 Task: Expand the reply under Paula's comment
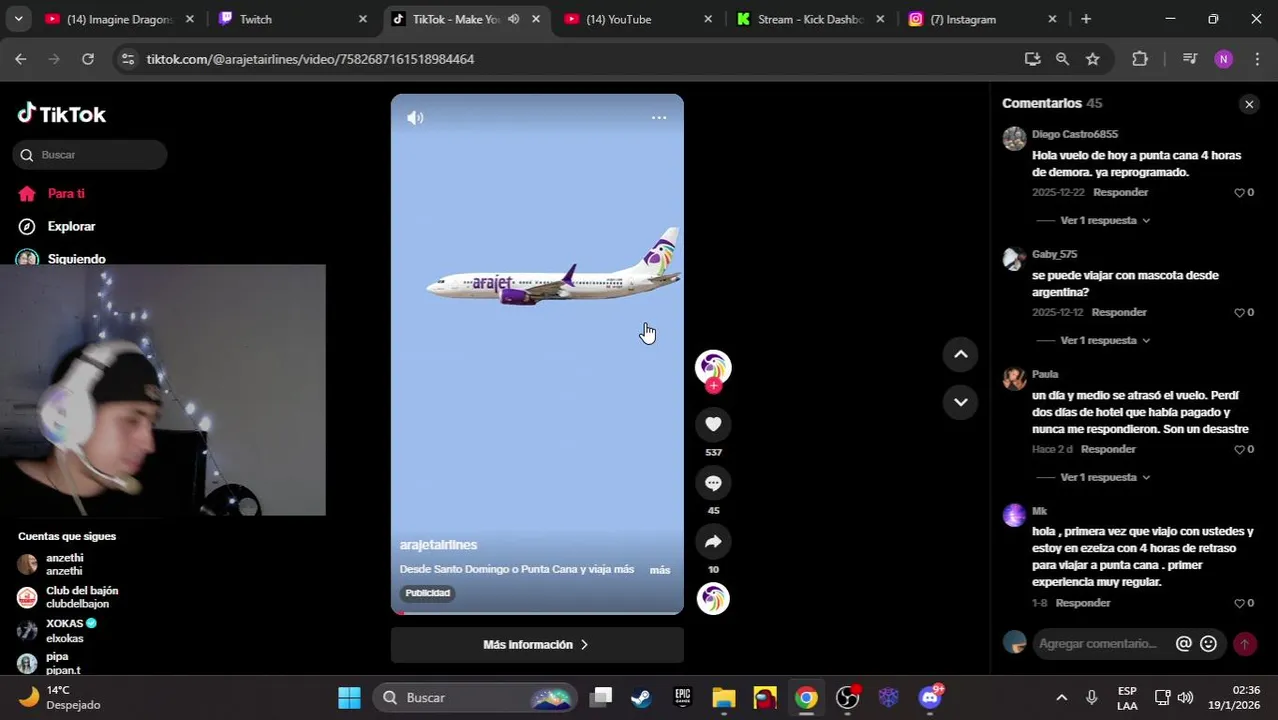click(1105, 477)
